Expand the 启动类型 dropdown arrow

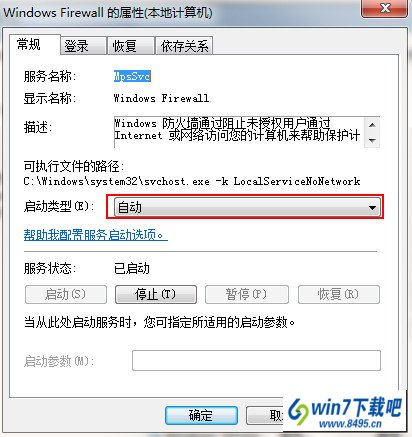click(x=372, y=207)
